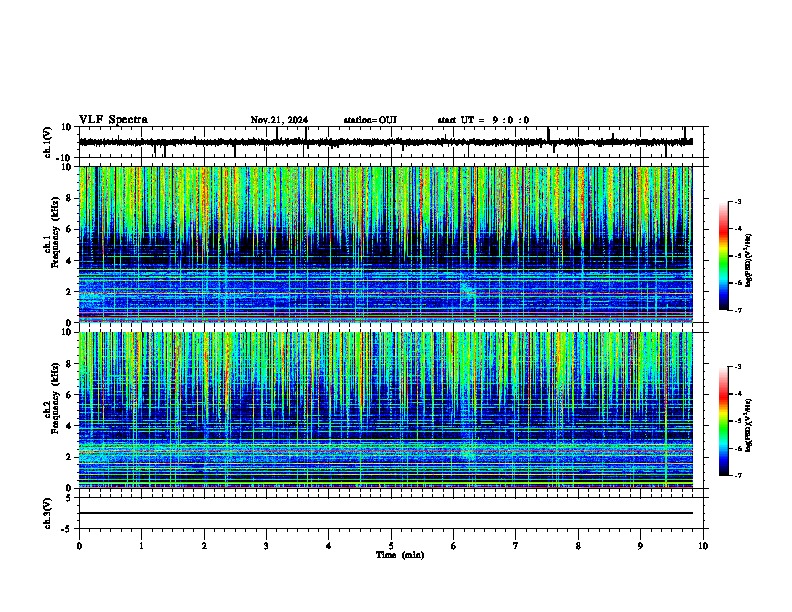Screen dimensions: 792x612
Task: Click the 'Time (min)' axis title
Action: 400,555
